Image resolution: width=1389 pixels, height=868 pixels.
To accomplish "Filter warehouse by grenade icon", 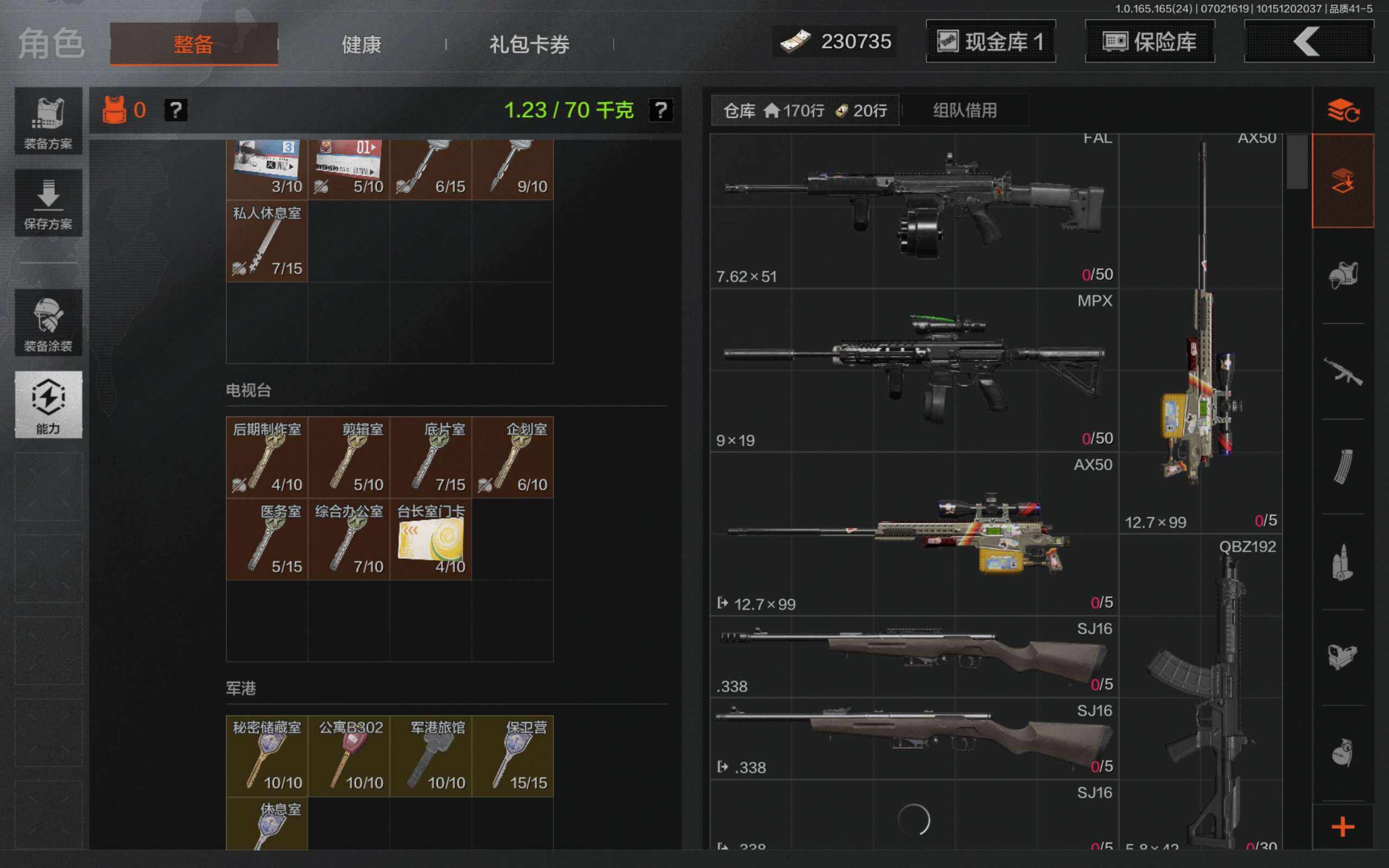I will coord(1342,753).
